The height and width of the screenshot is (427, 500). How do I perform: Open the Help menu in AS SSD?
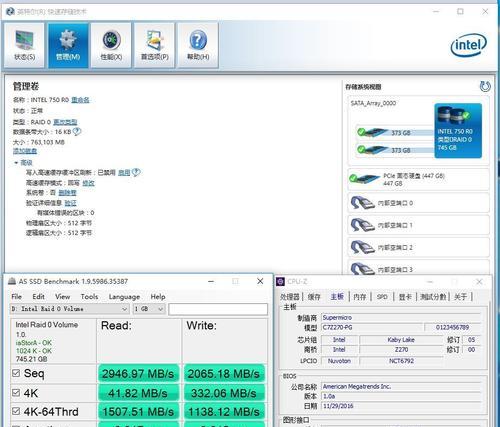(158, 296)
